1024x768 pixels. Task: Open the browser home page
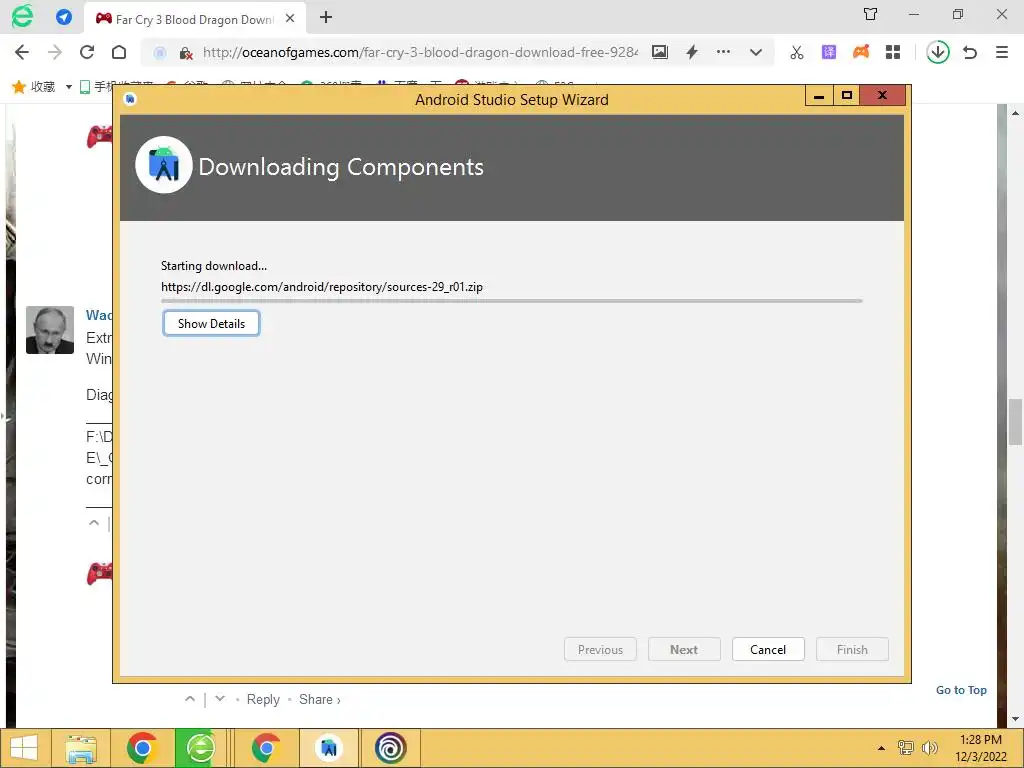point(119,52)
